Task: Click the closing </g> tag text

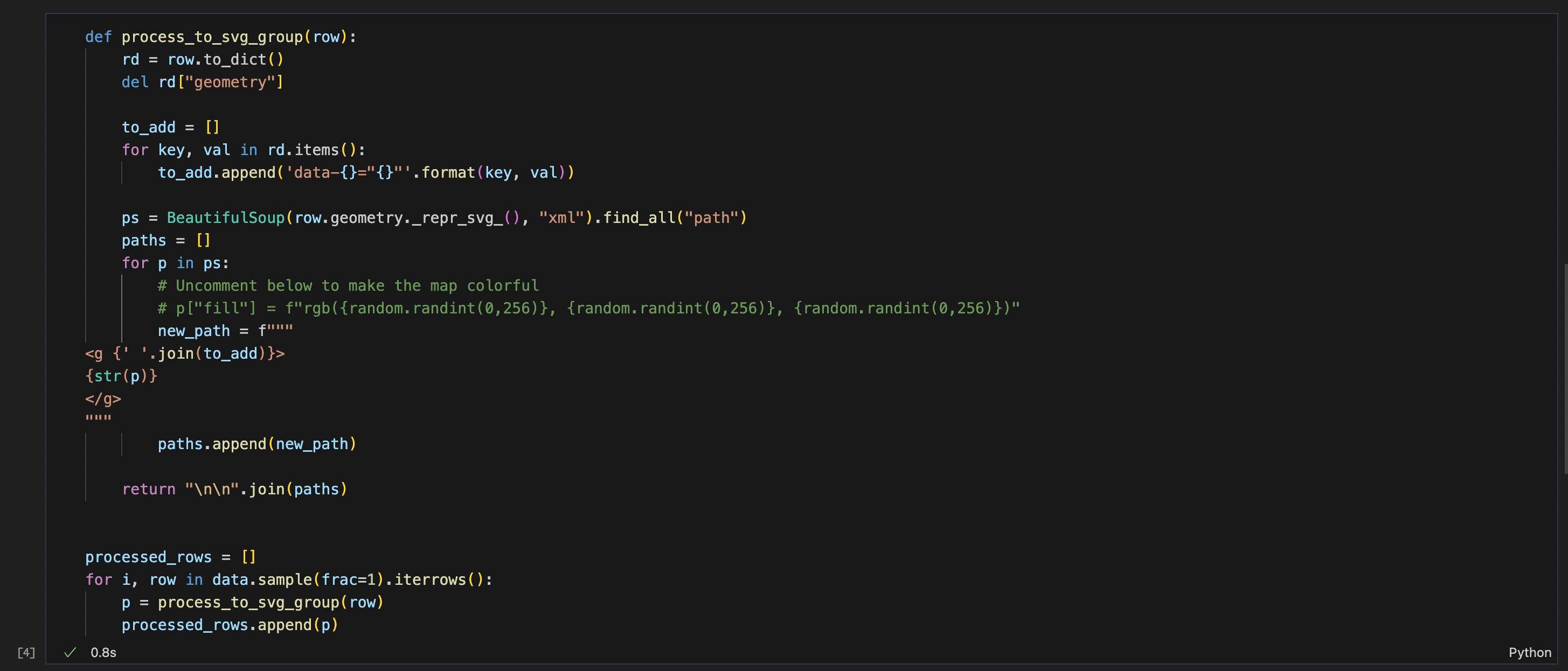Action: point(103,399)
